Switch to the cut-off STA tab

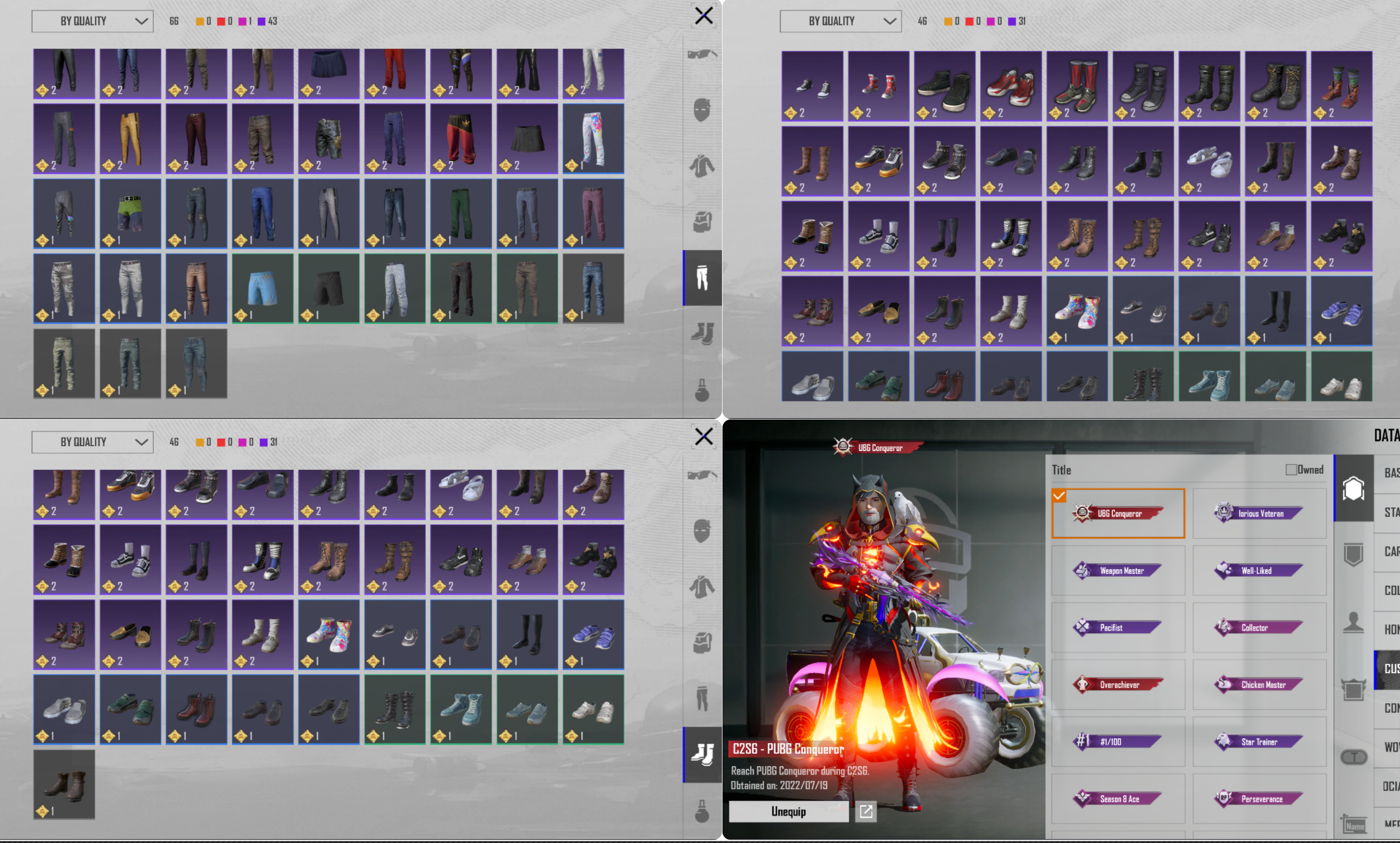point(1387,512)
